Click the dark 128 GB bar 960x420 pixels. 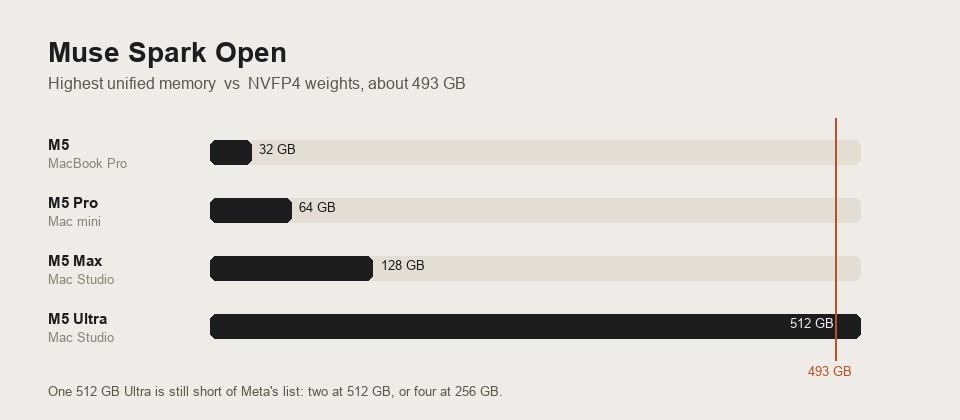[291, 269]
